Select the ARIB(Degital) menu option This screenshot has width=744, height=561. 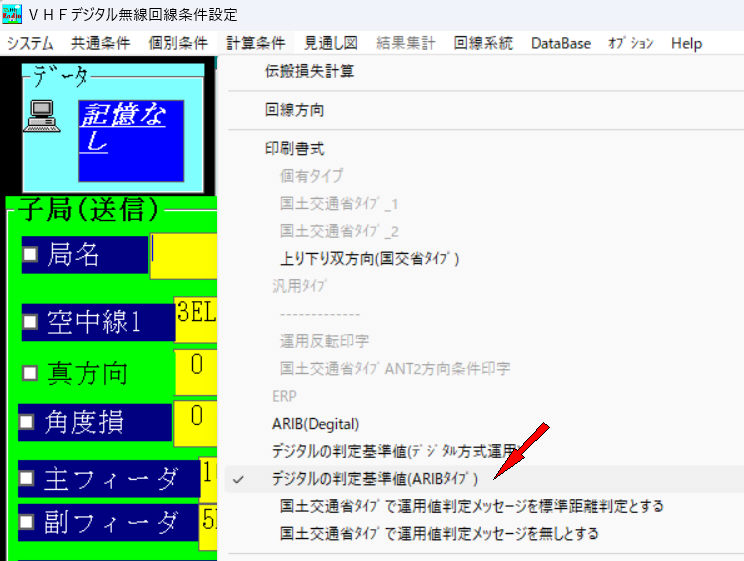[315, 424]
